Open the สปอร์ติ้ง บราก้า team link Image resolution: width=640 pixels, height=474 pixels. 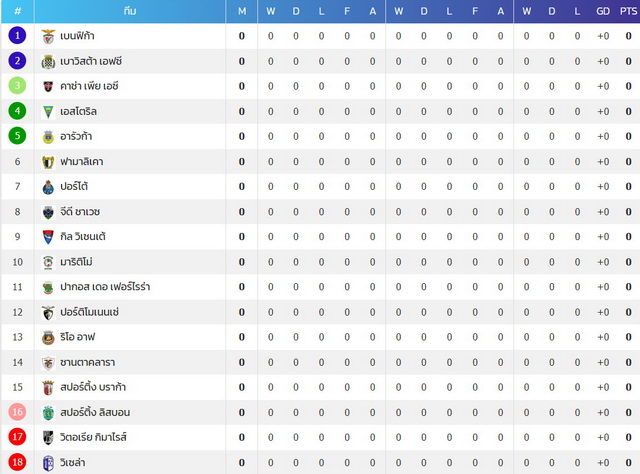tap(93, 387)
